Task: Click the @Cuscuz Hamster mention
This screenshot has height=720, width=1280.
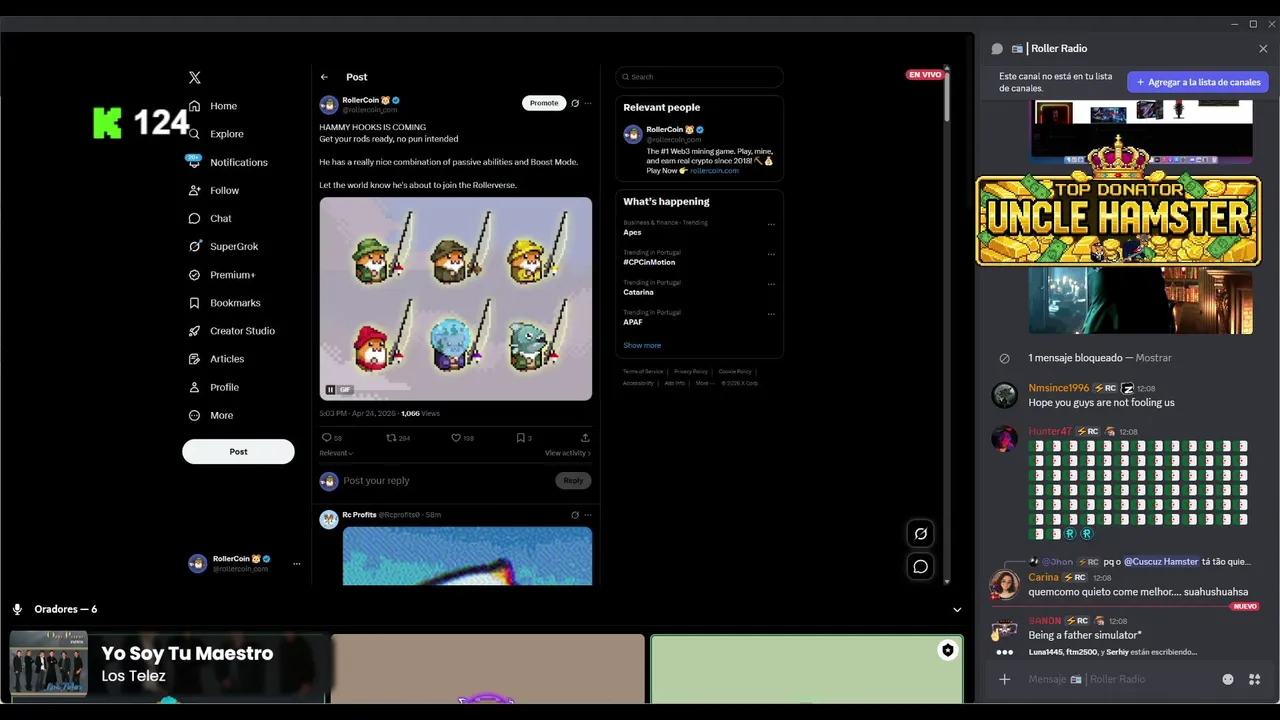Action: click(x=1161, y=562)
